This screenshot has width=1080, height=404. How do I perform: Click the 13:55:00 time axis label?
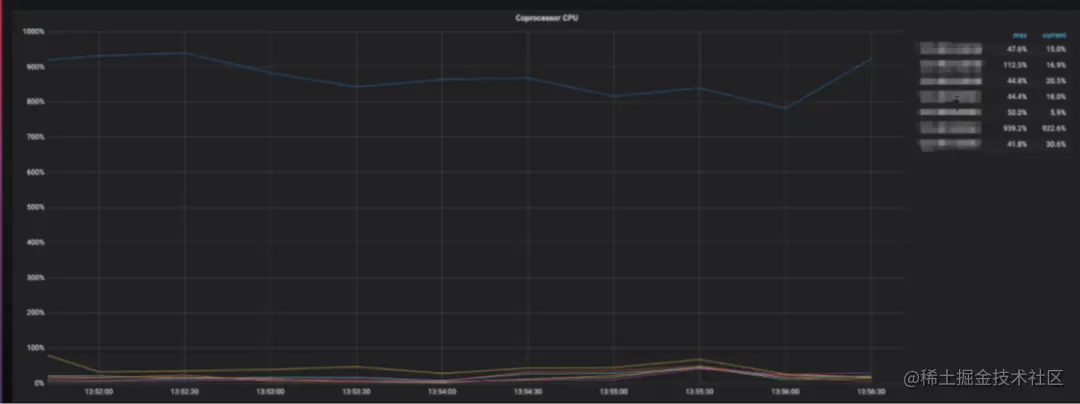613,393
